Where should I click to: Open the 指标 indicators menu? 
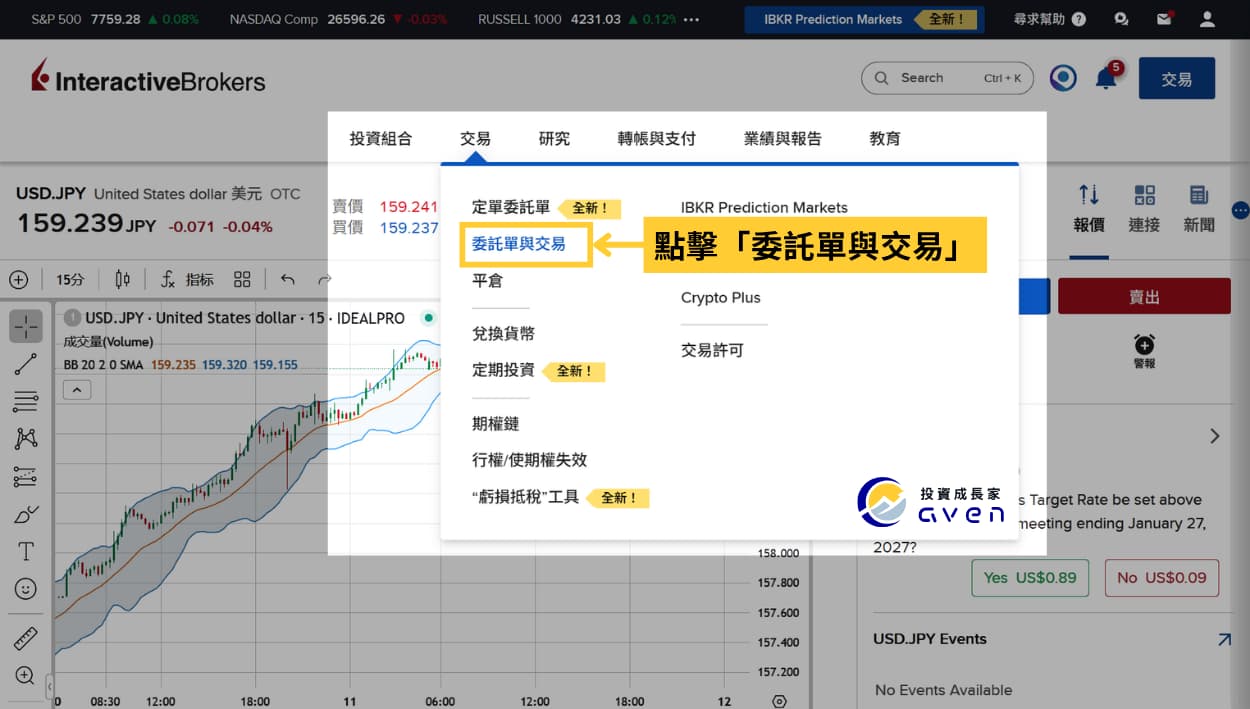[188, 280]
